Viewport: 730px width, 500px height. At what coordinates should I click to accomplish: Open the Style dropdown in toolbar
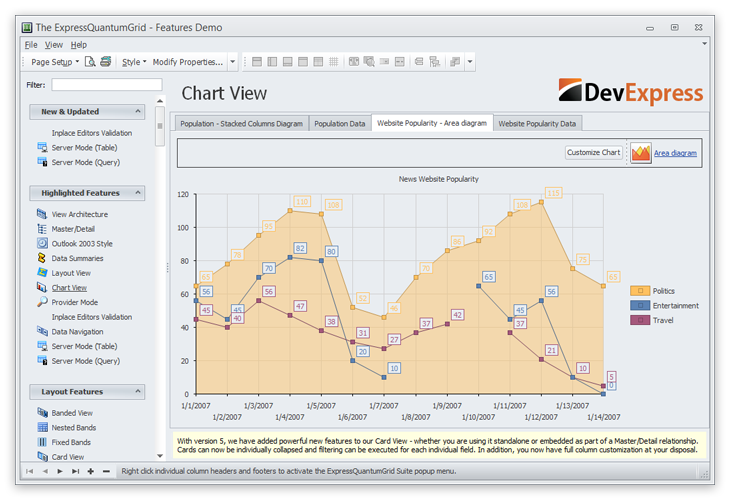point(134,62)
